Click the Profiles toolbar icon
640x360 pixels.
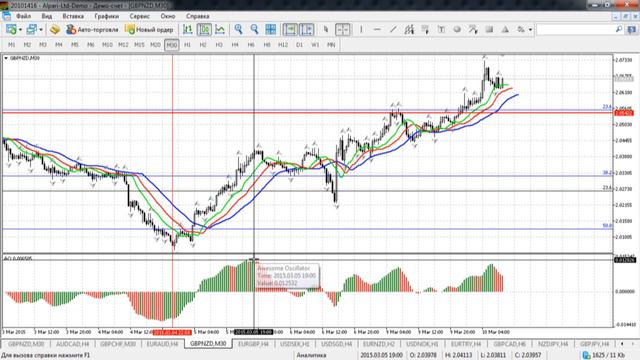[31, 29]
